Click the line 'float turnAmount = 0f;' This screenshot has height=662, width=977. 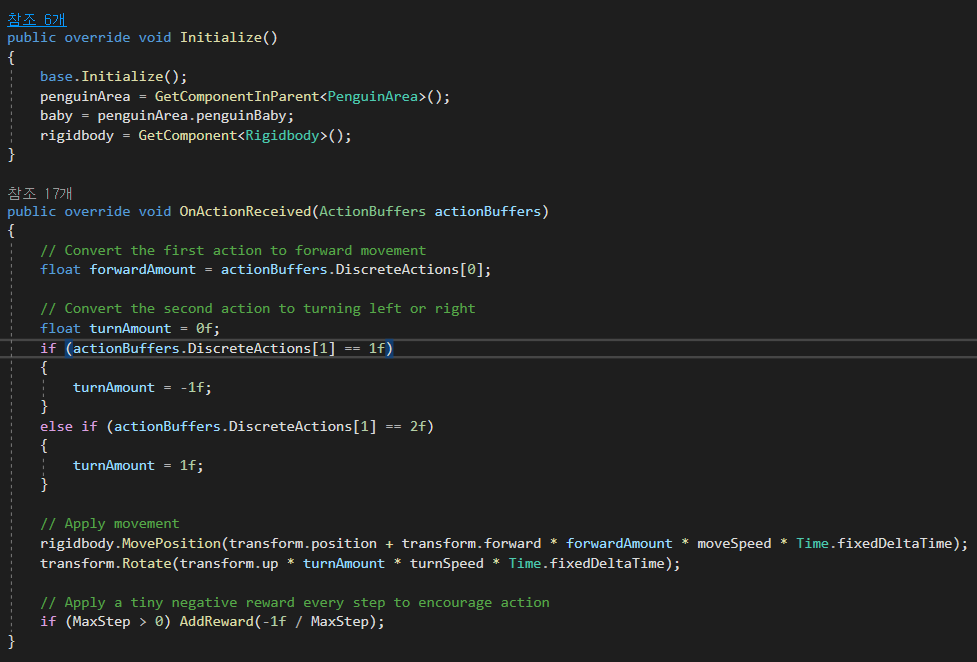[x=130, y=329]
